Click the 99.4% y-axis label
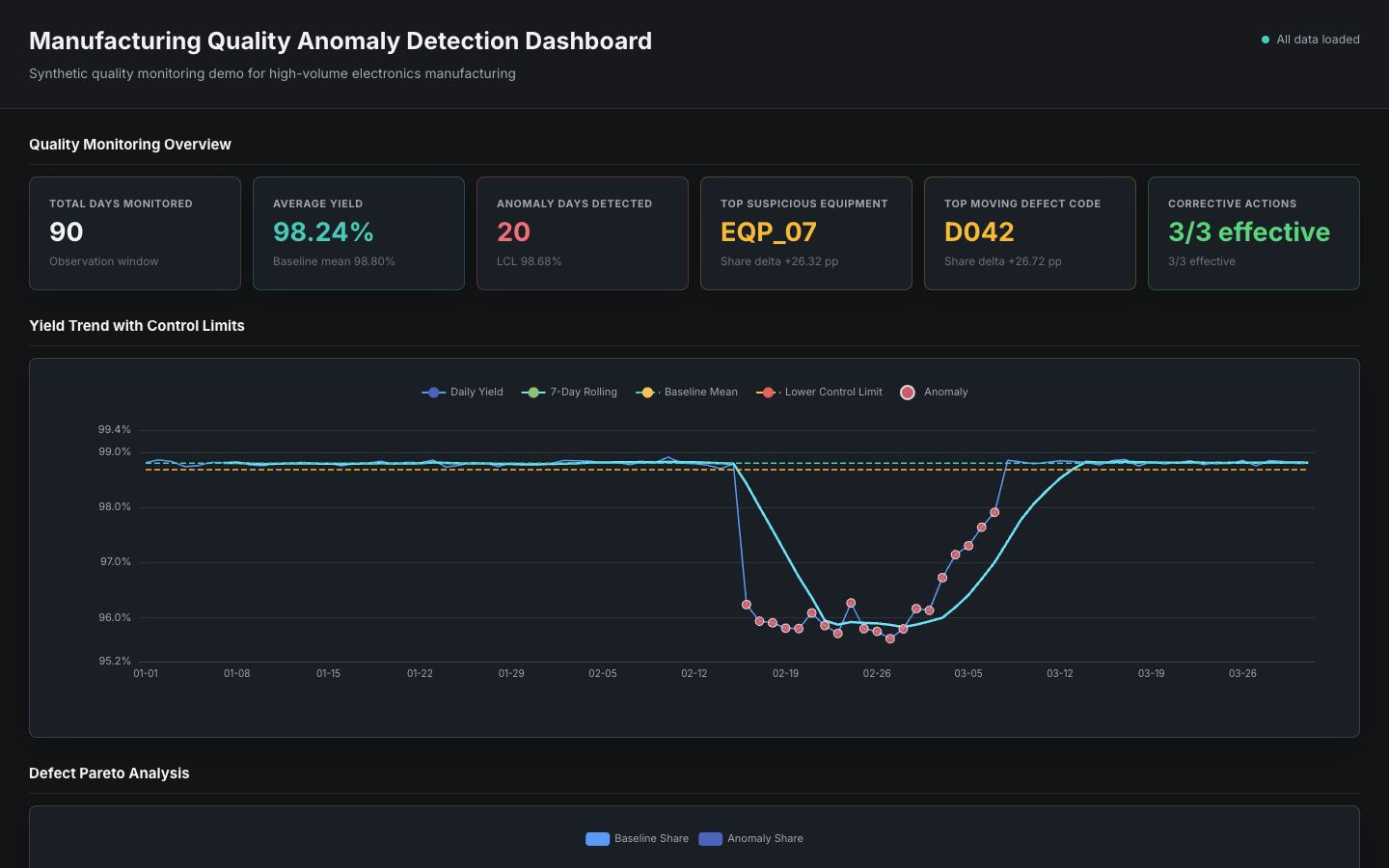 click(114, 429)
